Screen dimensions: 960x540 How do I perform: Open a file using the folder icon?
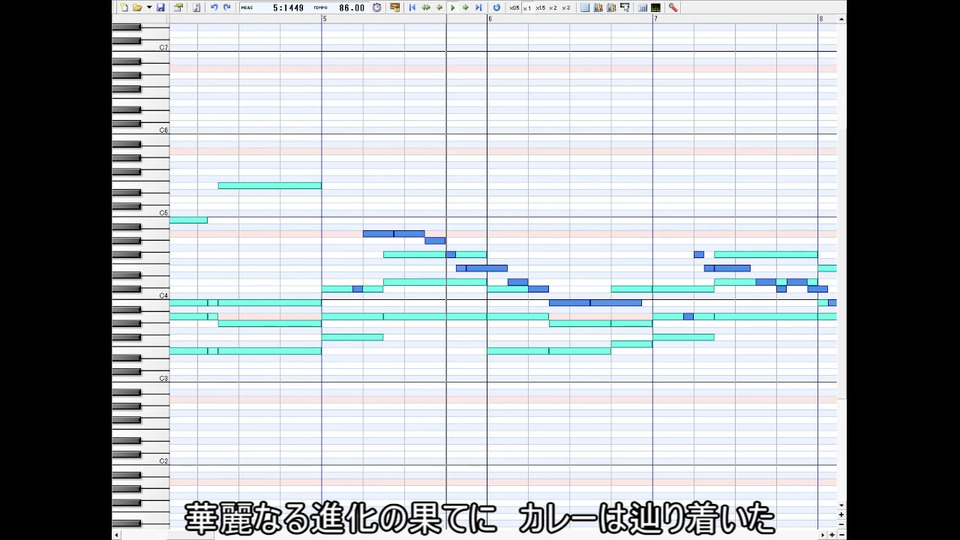pos(138,7)
